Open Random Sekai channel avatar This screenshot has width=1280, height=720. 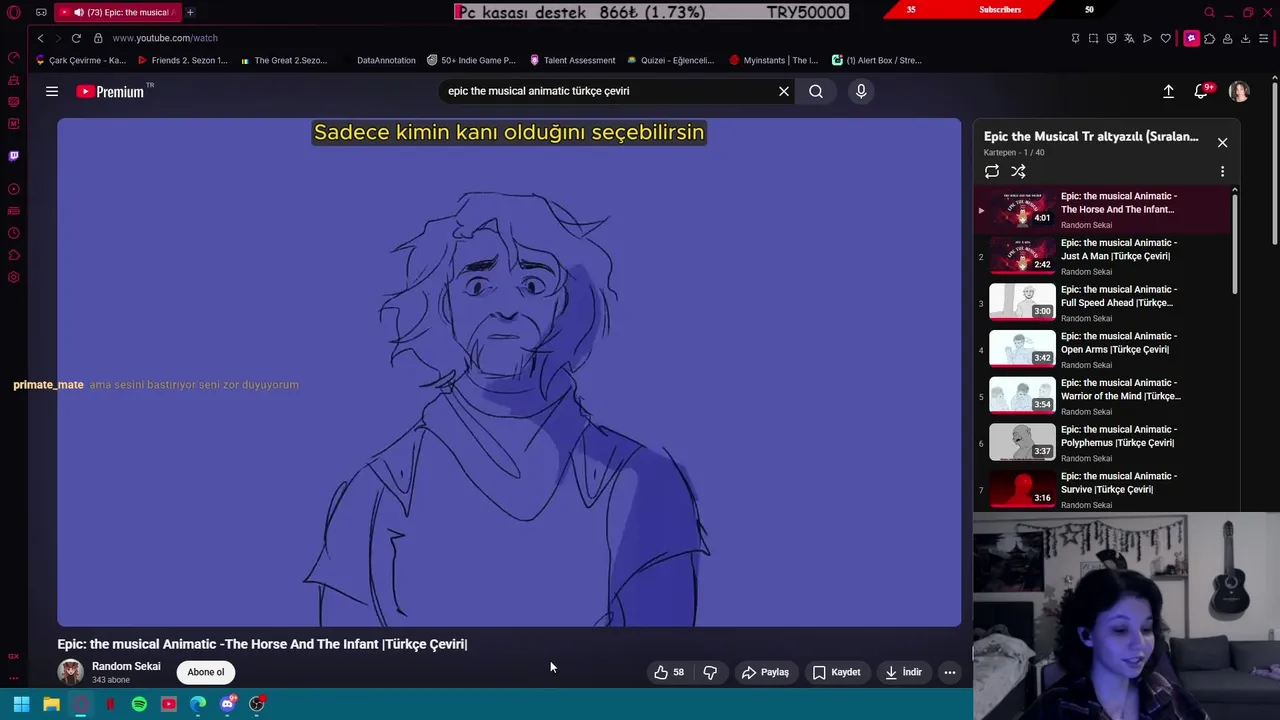click(x=70, y=672)
